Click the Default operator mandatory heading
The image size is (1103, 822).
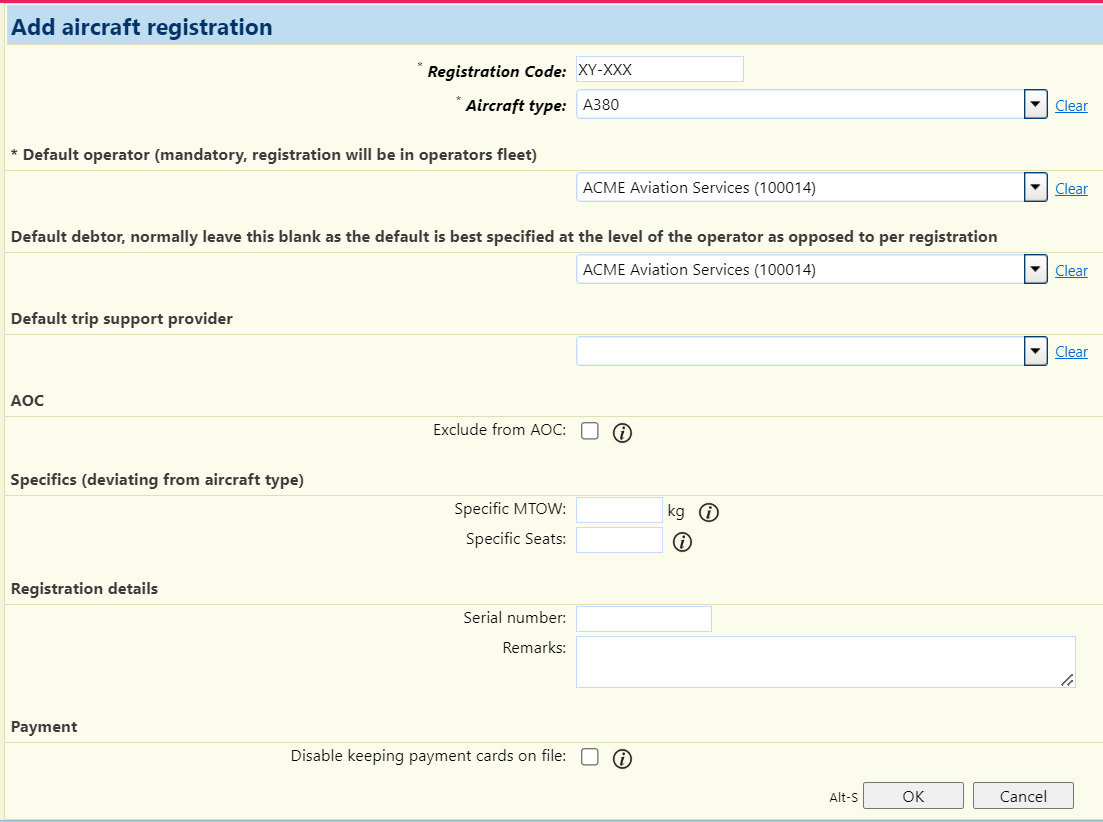point(274,155)
